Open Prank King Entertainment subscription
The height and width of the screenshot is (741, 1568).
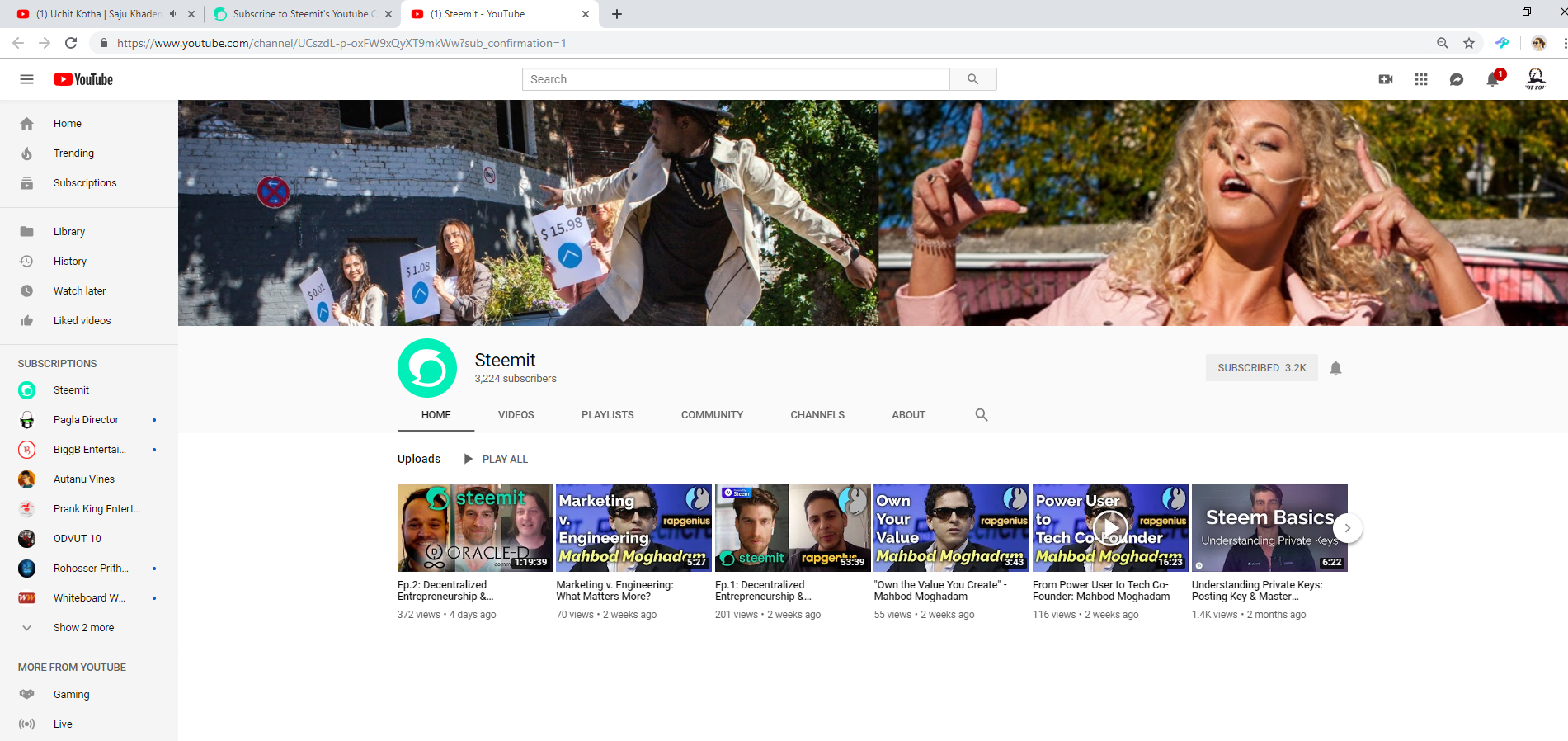(89, 509)
